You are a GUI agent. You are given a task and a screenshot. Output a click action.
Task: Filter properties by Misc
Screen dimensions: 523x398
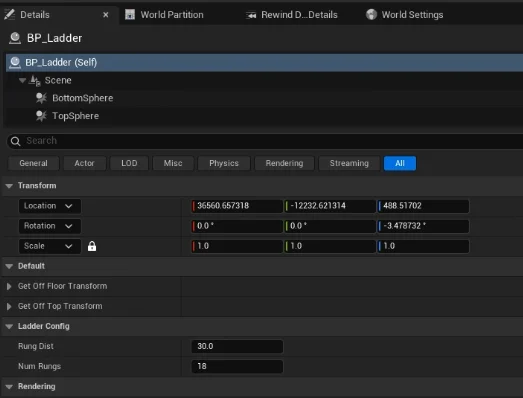point(173,163)
